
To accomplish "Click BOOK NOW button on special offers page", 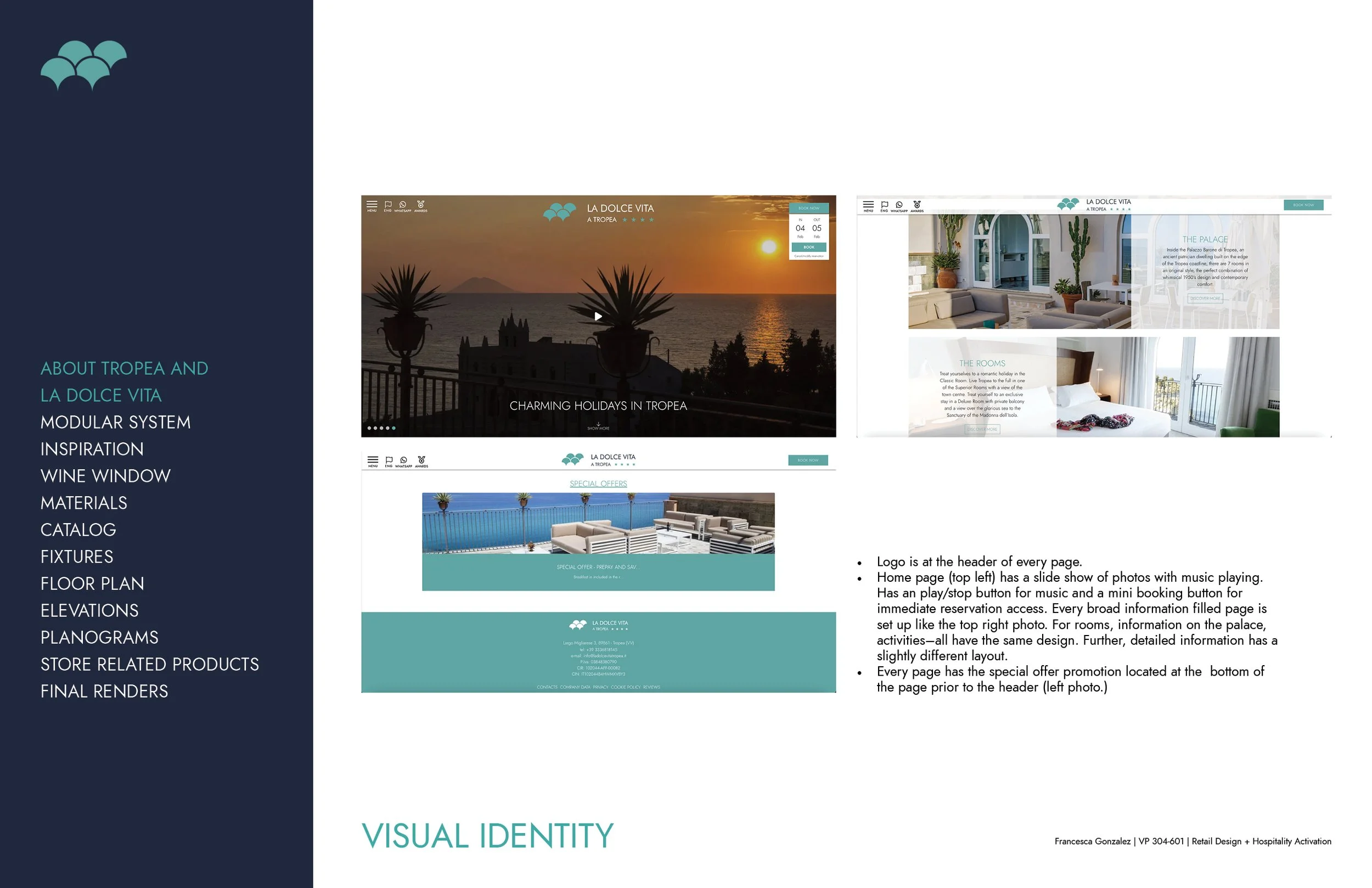I will tap(808, 460).
